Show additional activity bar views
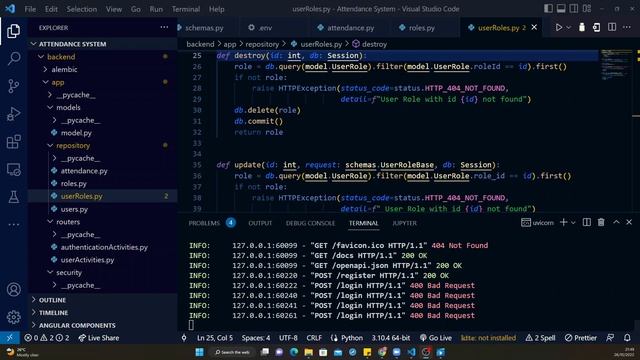The image size is (640, 360). (x=13, y=224)
